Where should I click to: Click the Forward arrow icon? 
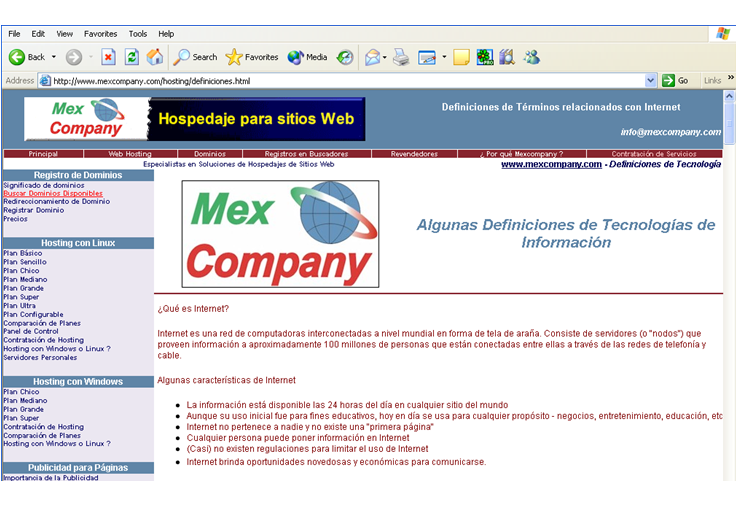click(x=73, y=57)
